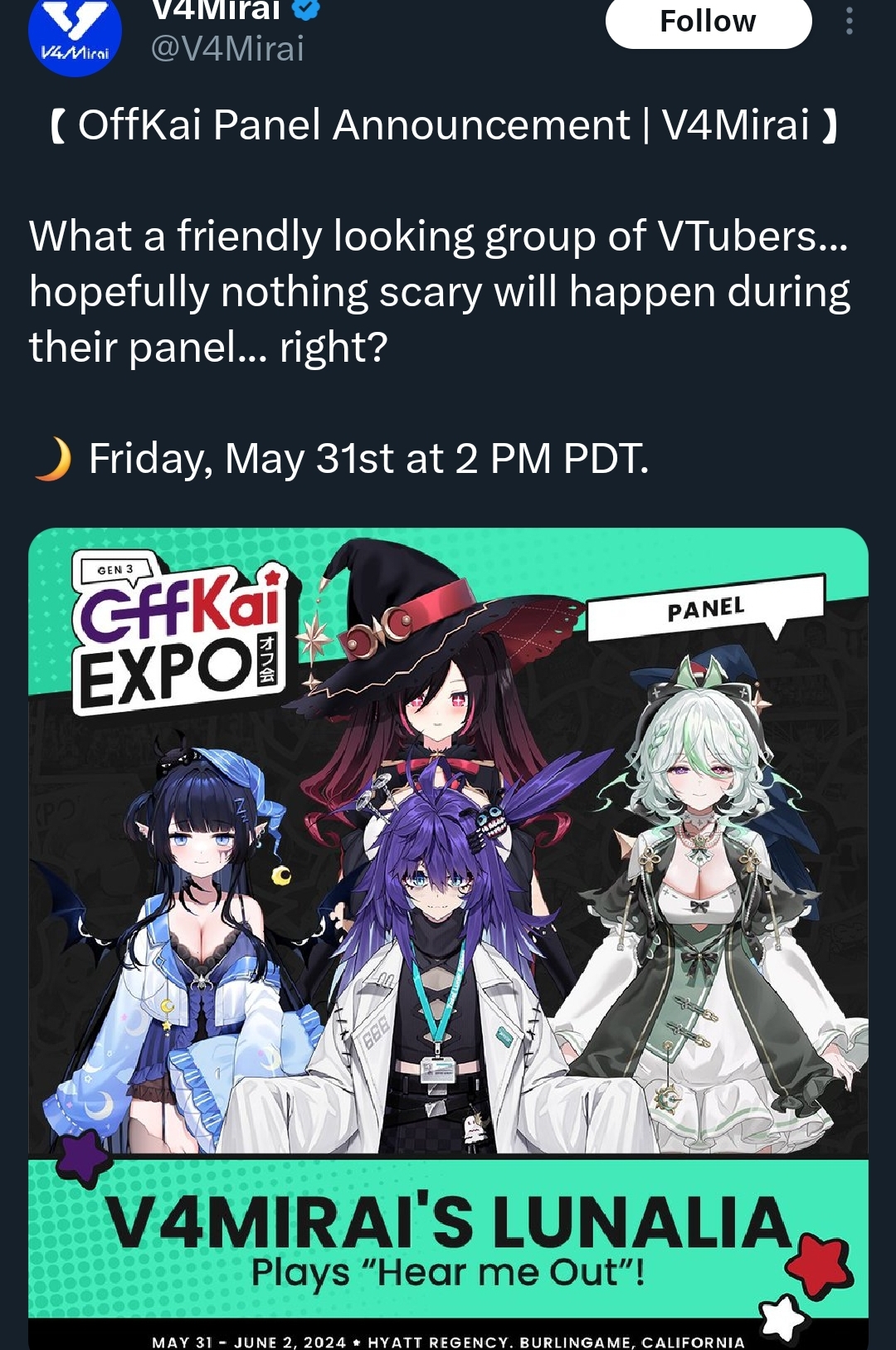The height and width of the screenshot is (1350, 896).
Task: Select the V4Mirai display name
Action: pos(217,10)
